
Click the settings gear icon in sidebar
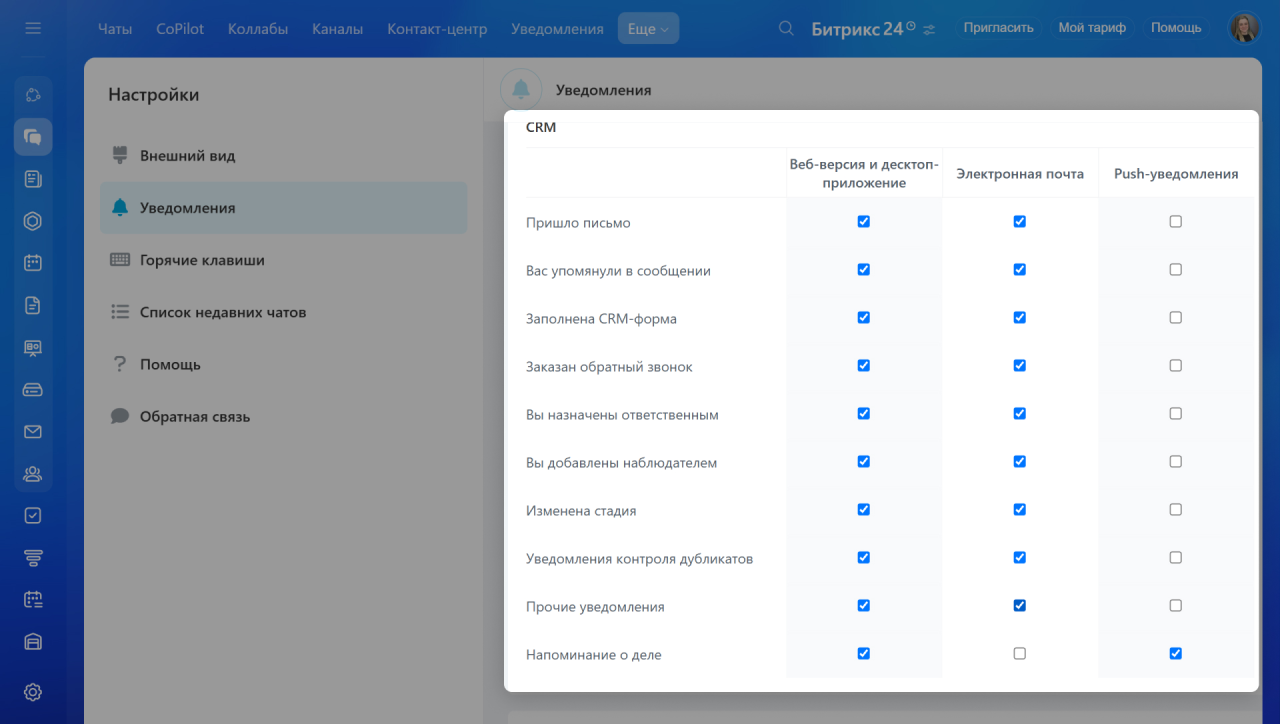pos(33,692)
